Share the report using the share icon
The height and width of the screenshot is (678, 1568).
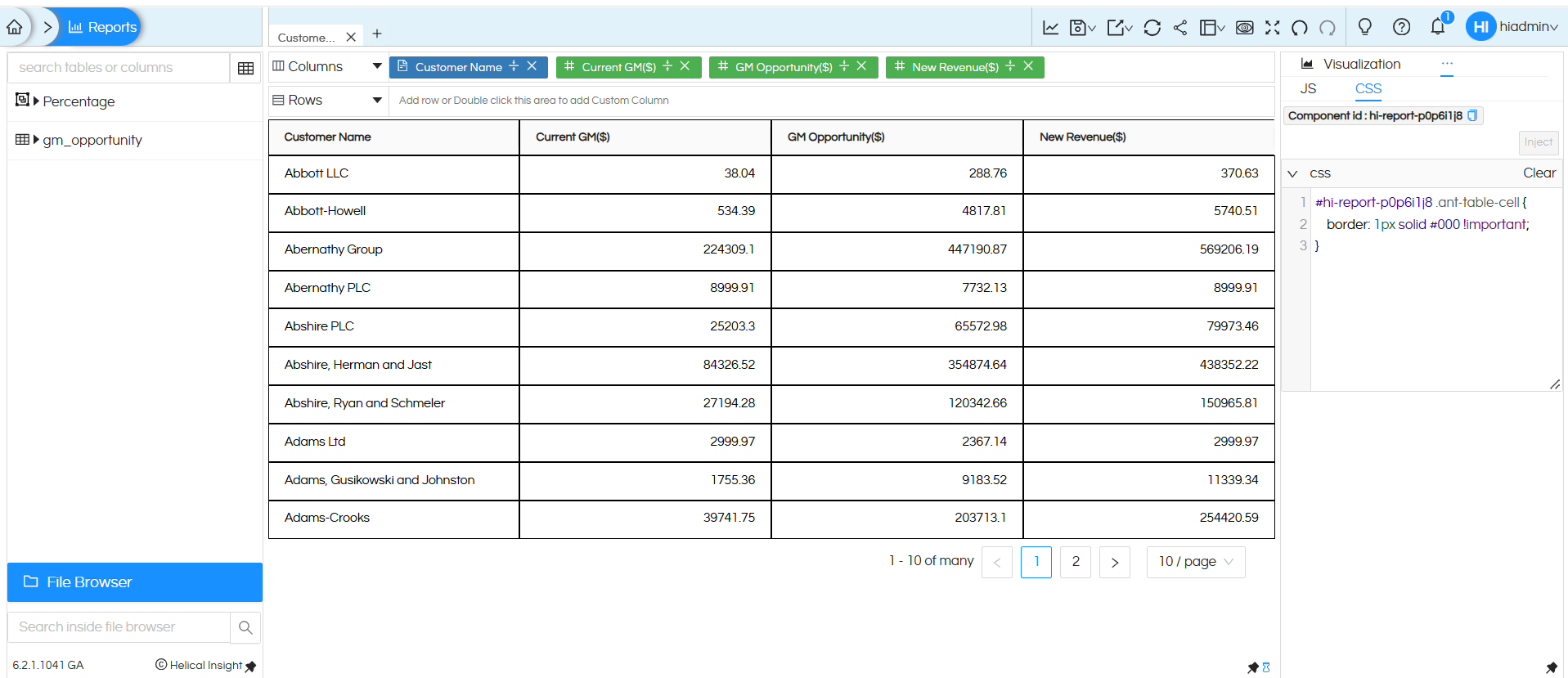click(x=1180, y=28)
